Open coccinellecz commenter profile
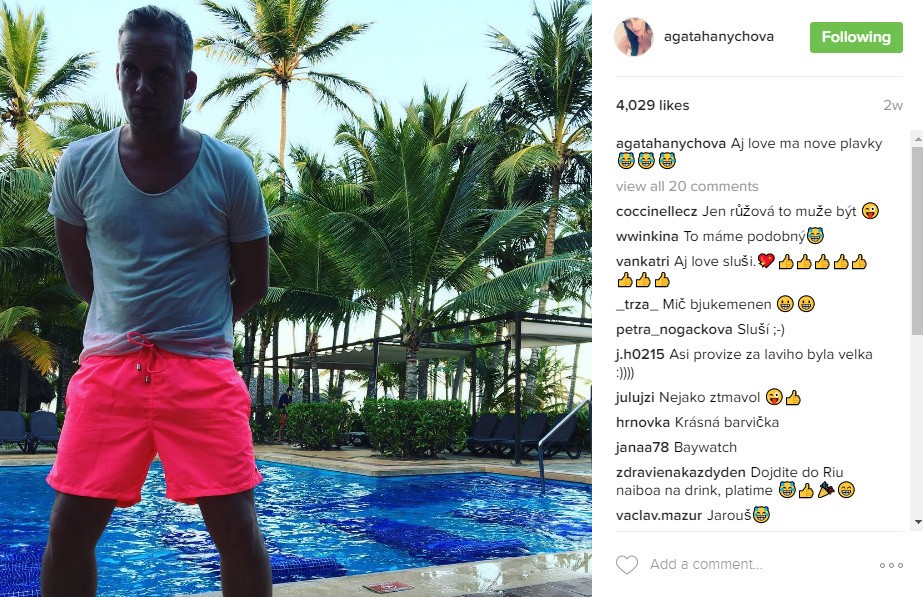 [656, 211]
